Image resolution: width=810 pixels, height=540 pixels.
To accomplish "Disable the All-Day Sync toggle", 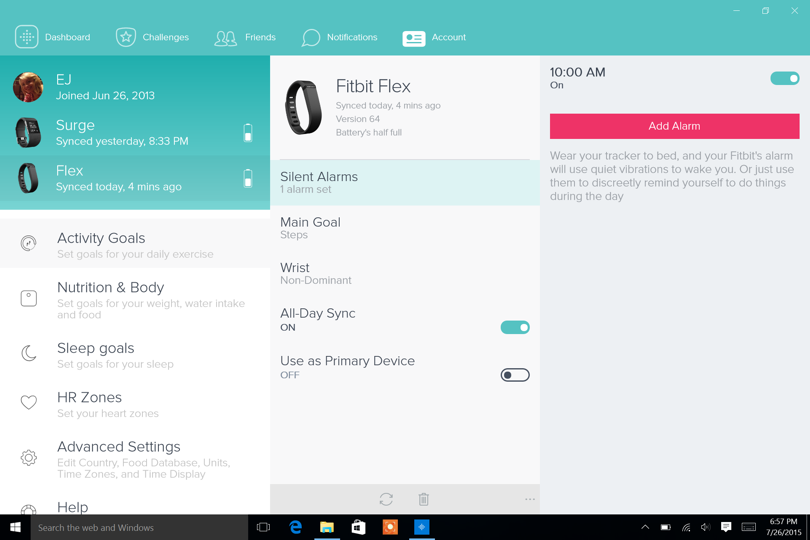I will point(515,327).
